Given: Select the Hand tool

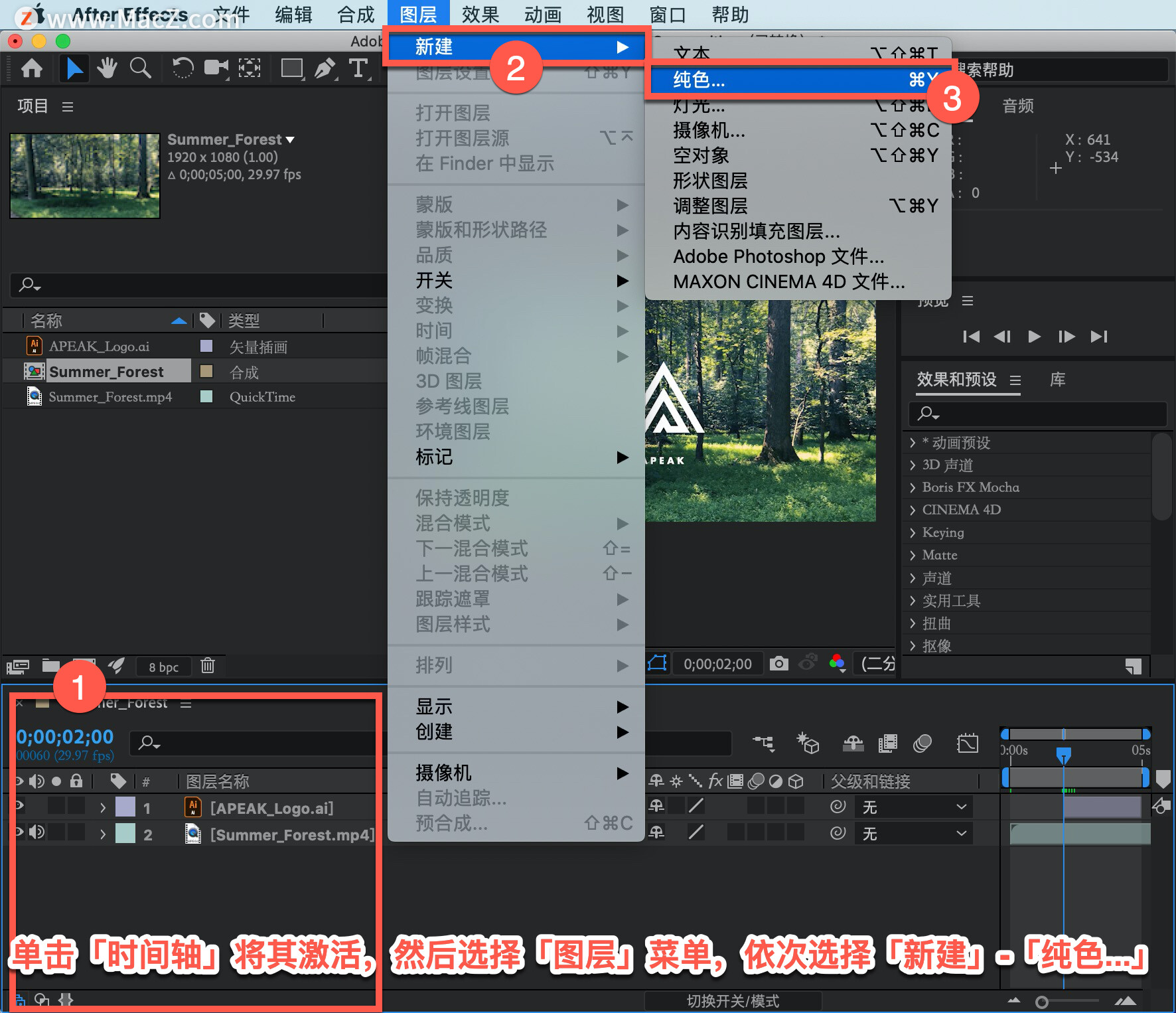Looking at the screenshot, I should 107,68.
